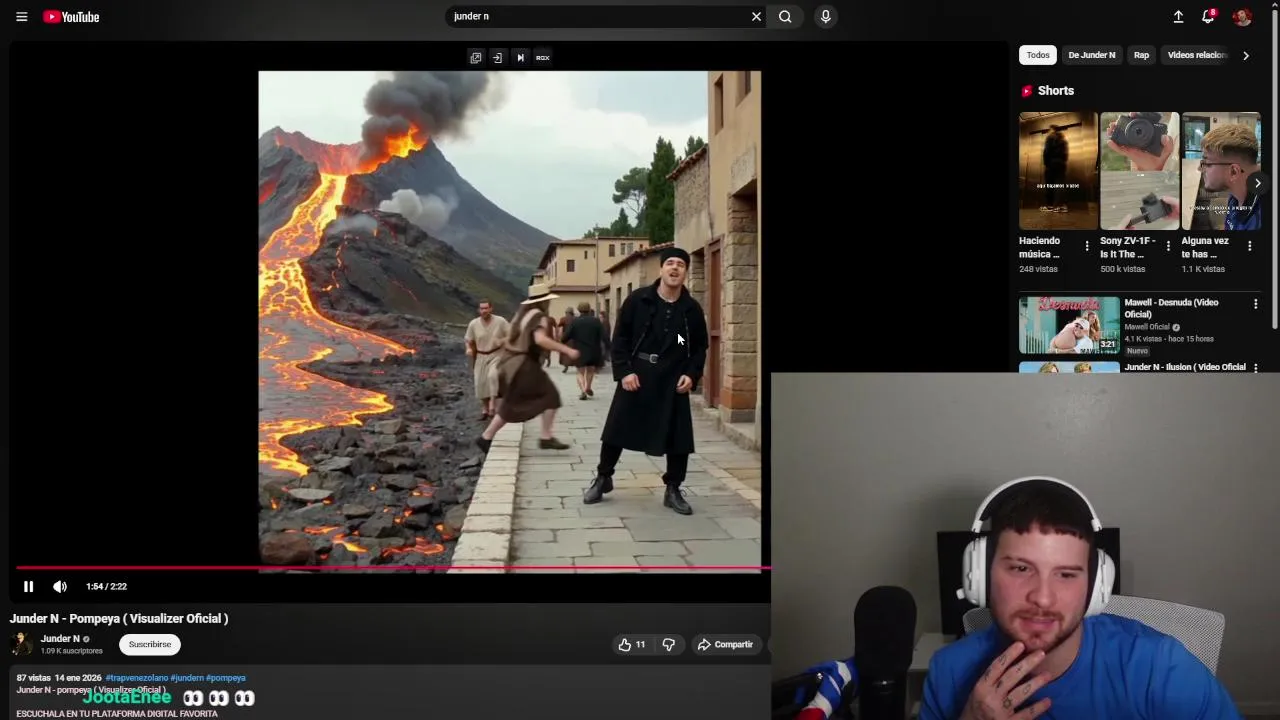Open the Junder N channel name link
1280x720 pixels.
click(60, 638)
